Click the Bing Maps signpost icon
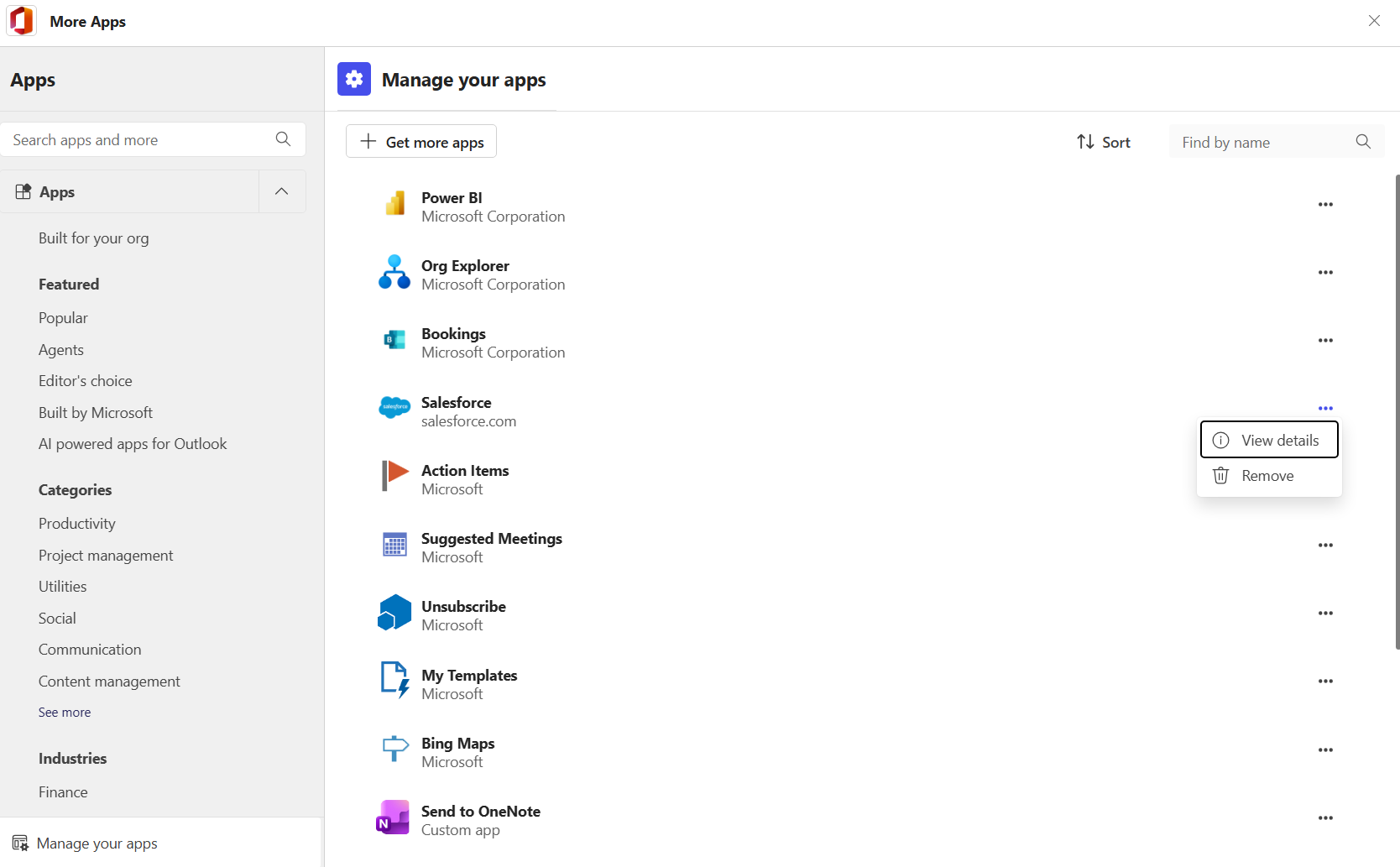The height and width of the screenshot is (867, 1400). pos(394,749)
